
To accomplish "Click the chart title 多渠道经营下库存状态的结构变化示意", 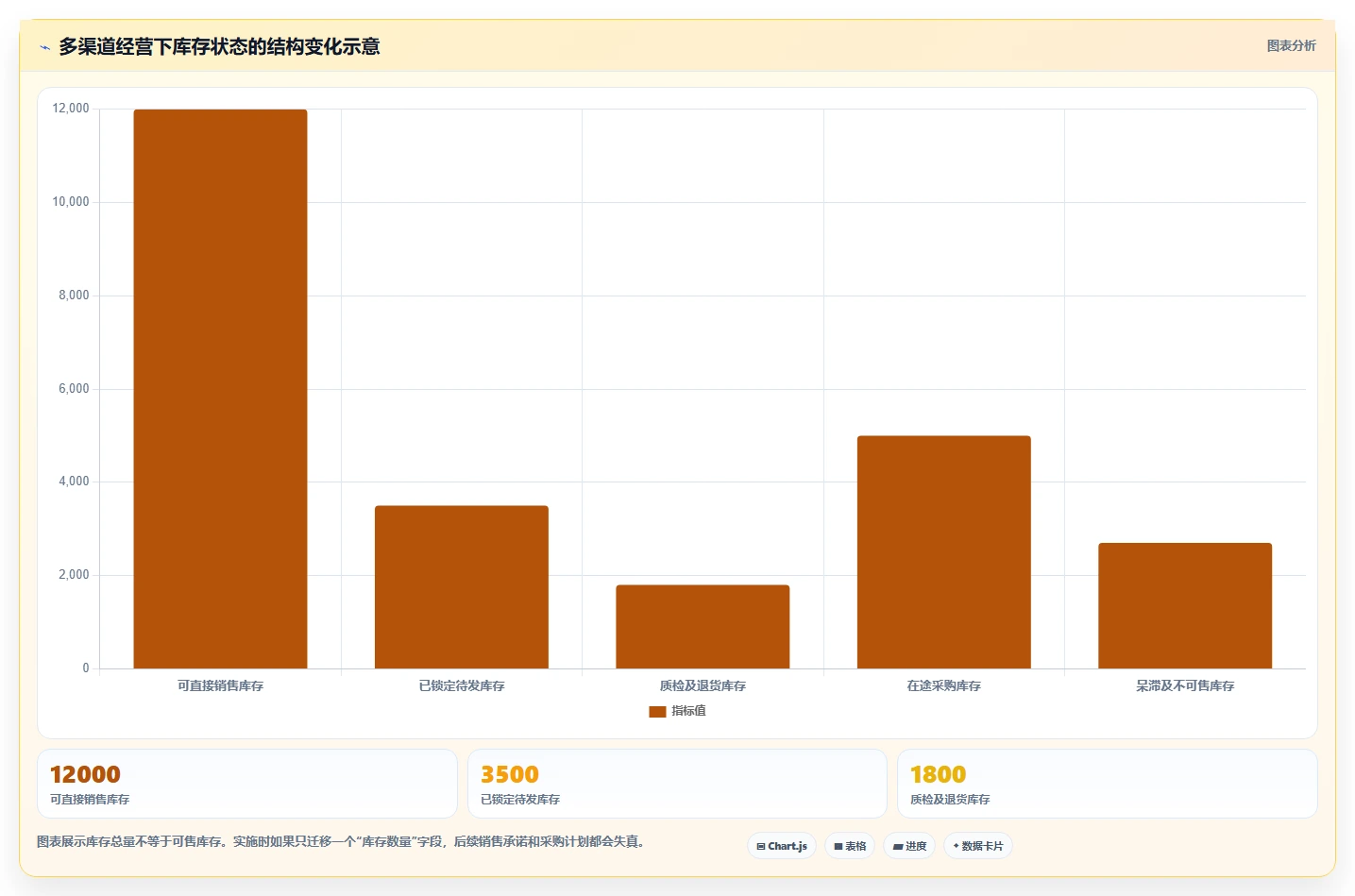I will coord(219,46).
